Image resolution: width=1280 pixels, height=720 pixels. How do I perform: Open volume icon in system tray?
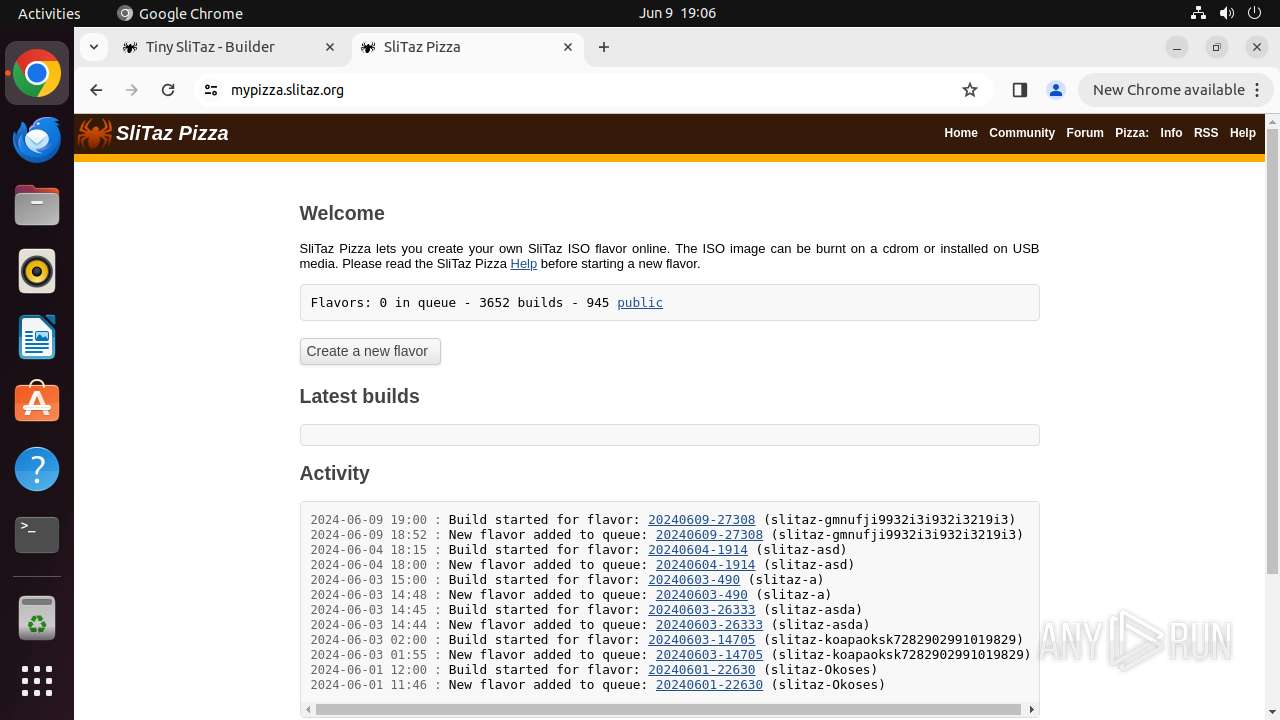coord(1227,13)
